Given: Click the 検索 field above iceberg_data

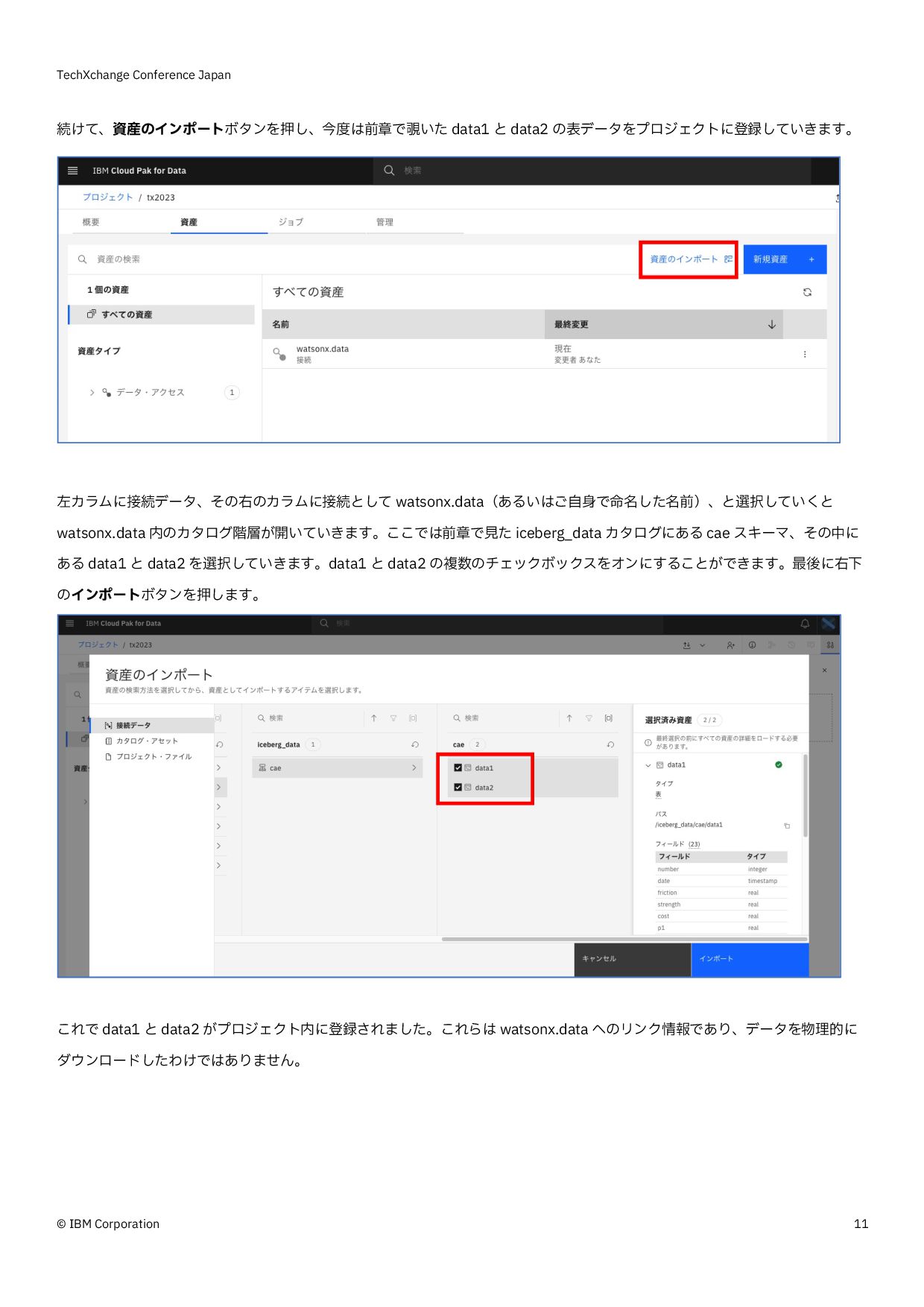Looking at the screenshot, I should pos(308,718).
